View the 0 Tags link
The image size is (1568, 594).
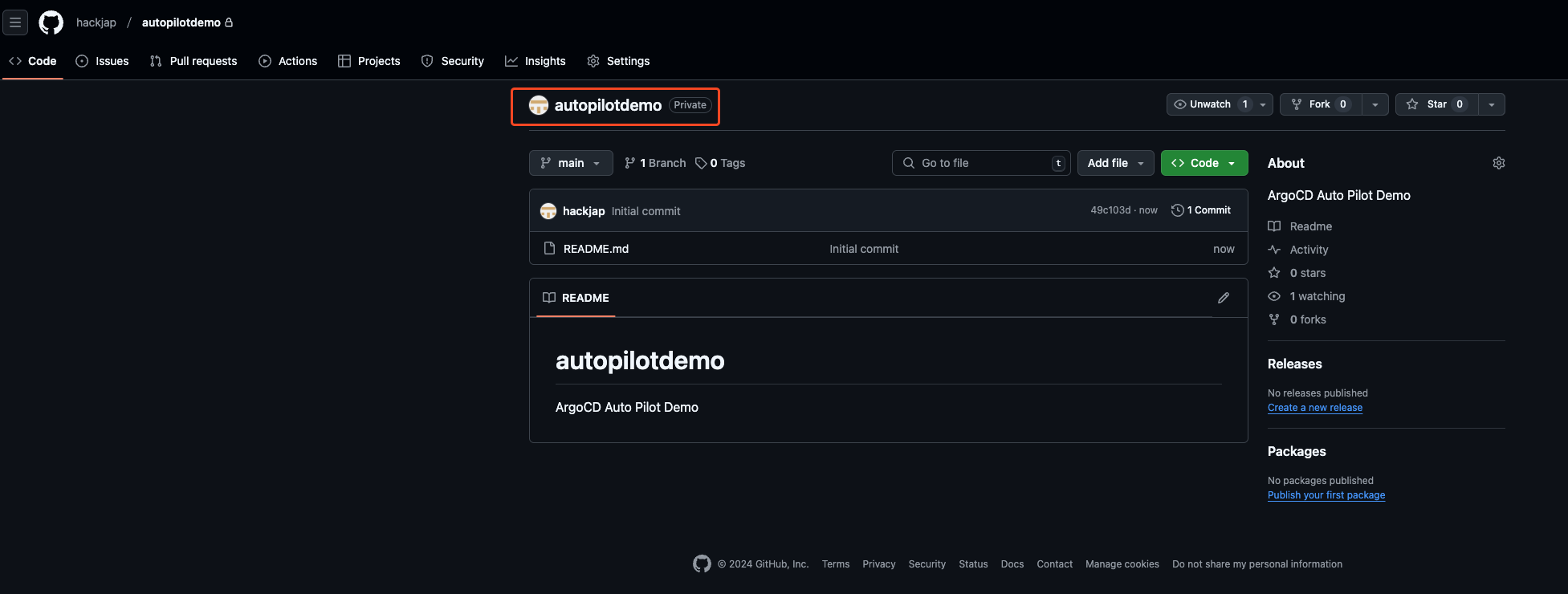720,163
